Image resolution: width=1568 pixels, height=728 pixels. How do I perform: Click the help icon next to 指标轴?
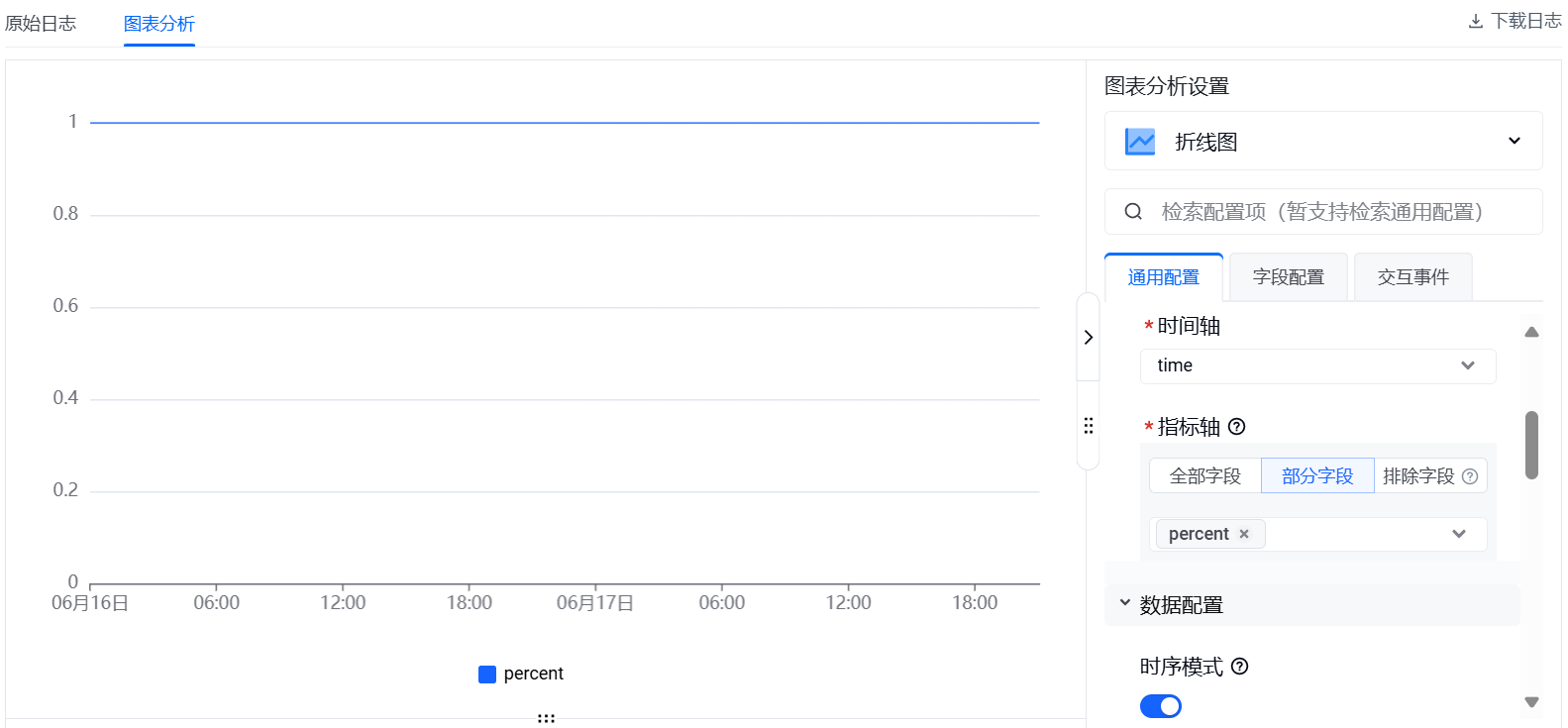(1236, 427)
